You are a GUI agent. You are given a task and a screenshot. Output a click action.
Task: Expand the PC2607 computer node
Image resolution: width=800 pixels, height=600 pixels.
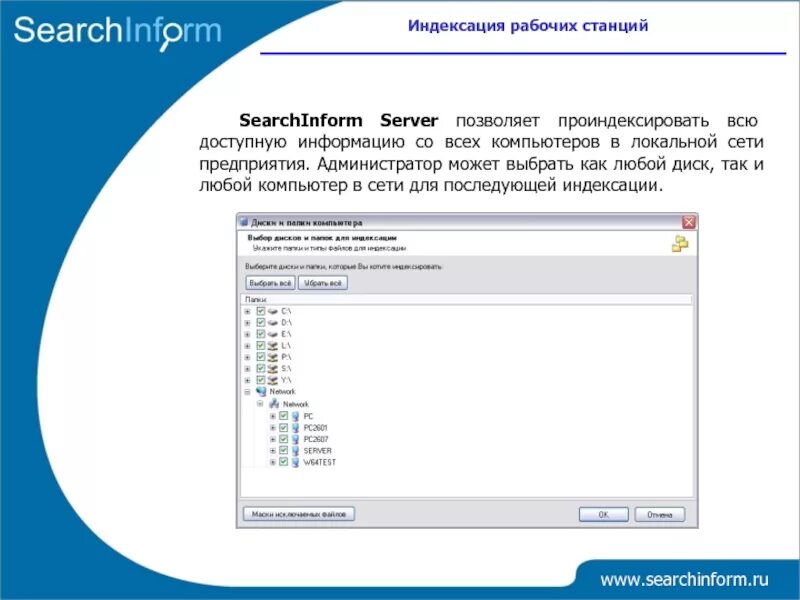[272, 439]
